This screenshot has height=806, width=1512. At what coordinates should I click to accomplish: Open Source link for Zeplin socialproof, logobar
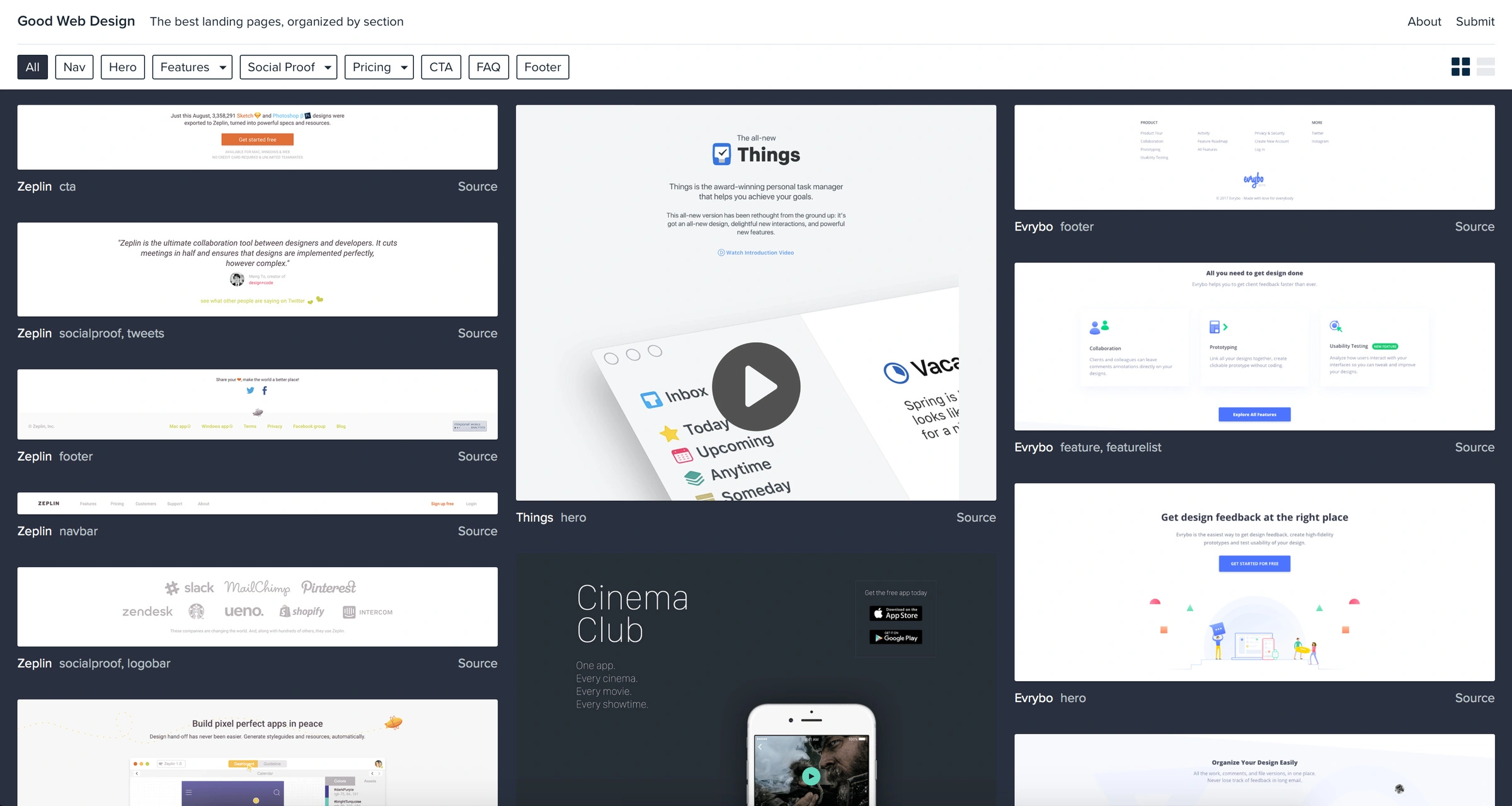pyautogui.click(x=478, y=664)
